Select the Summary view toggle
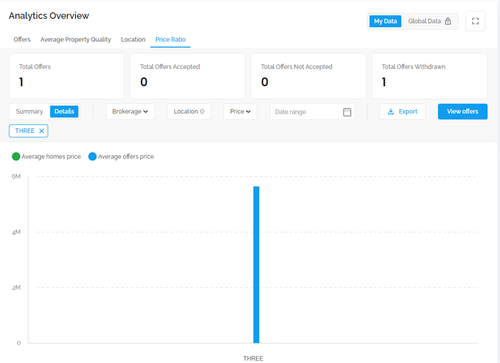The height and width of the screenshot is (363, 500). (x=30, y=111)
